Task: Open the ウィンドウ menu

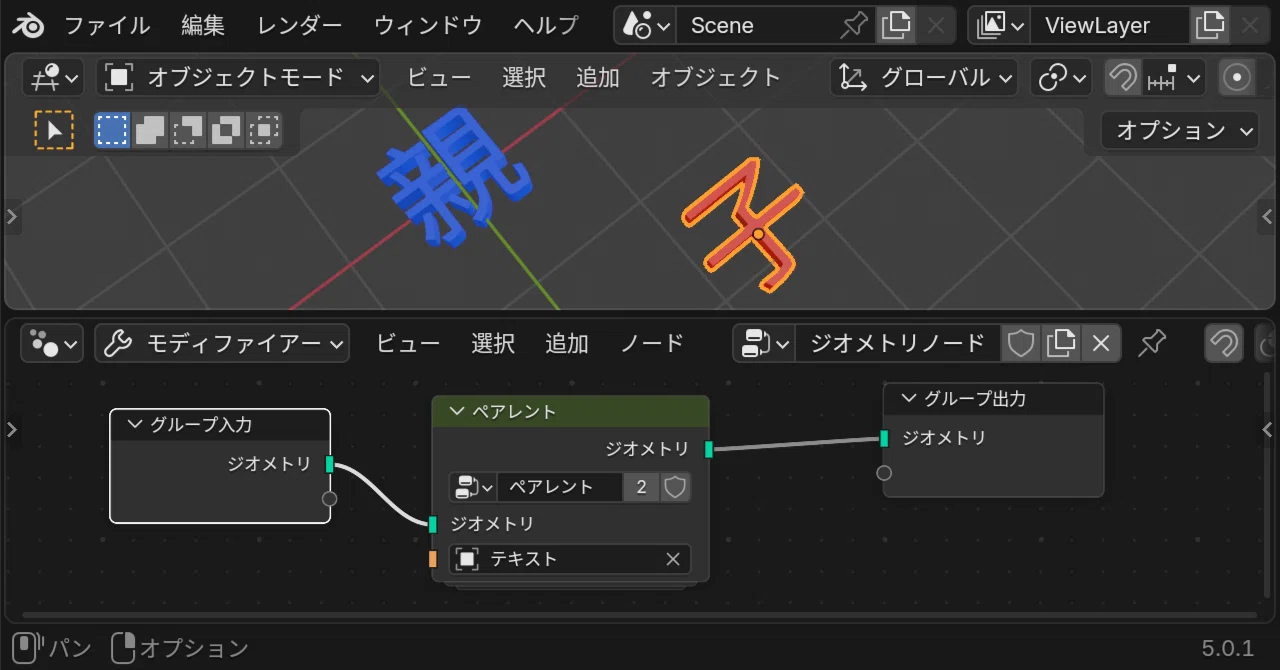Action: coord(428,25)
